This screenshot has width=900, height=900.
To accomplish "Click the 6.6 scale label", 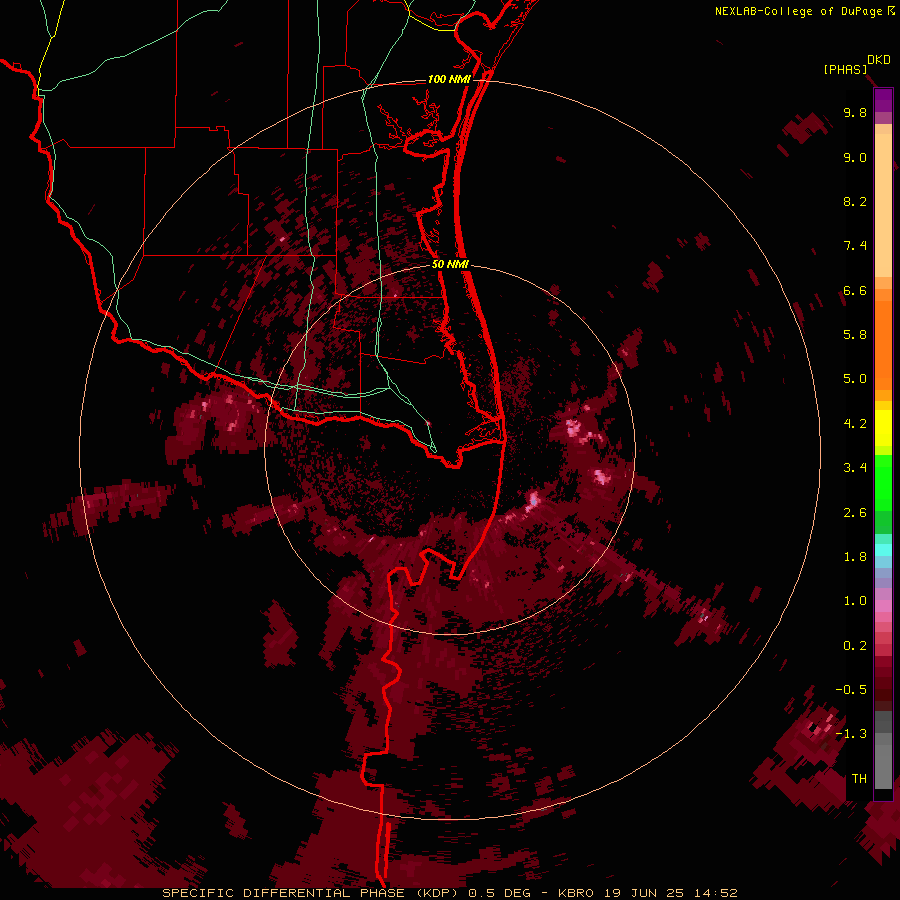I will [855, 290].
